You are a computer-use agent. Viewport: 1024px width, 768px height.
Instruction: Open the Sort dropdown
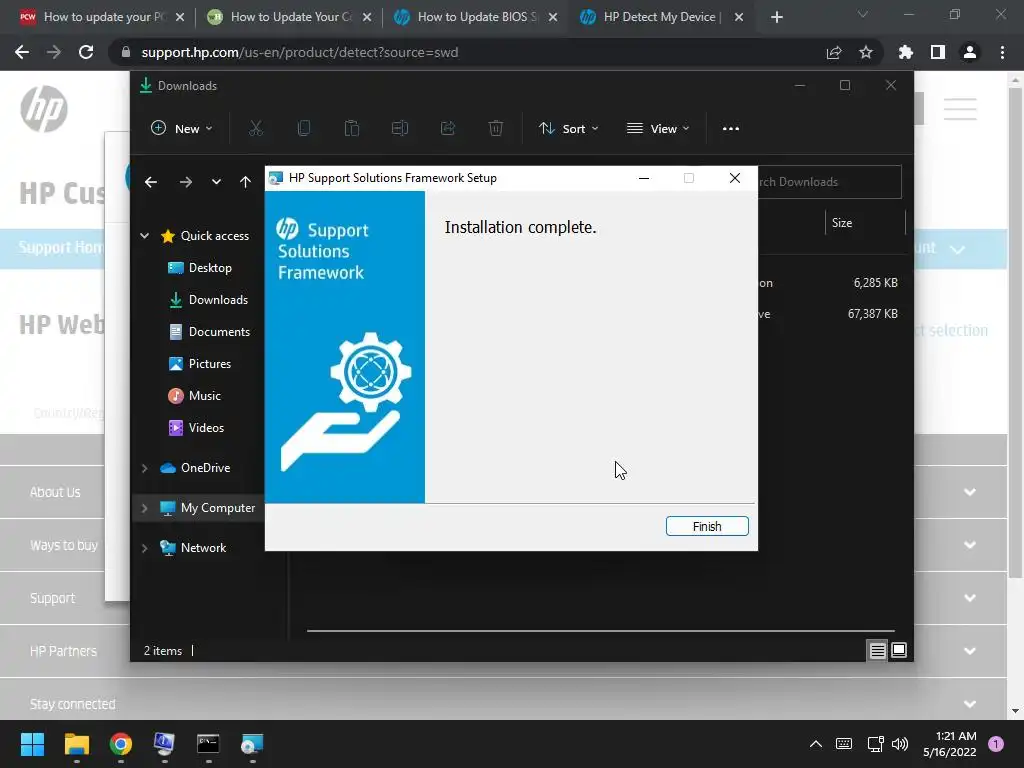click(x=568, y=129)
